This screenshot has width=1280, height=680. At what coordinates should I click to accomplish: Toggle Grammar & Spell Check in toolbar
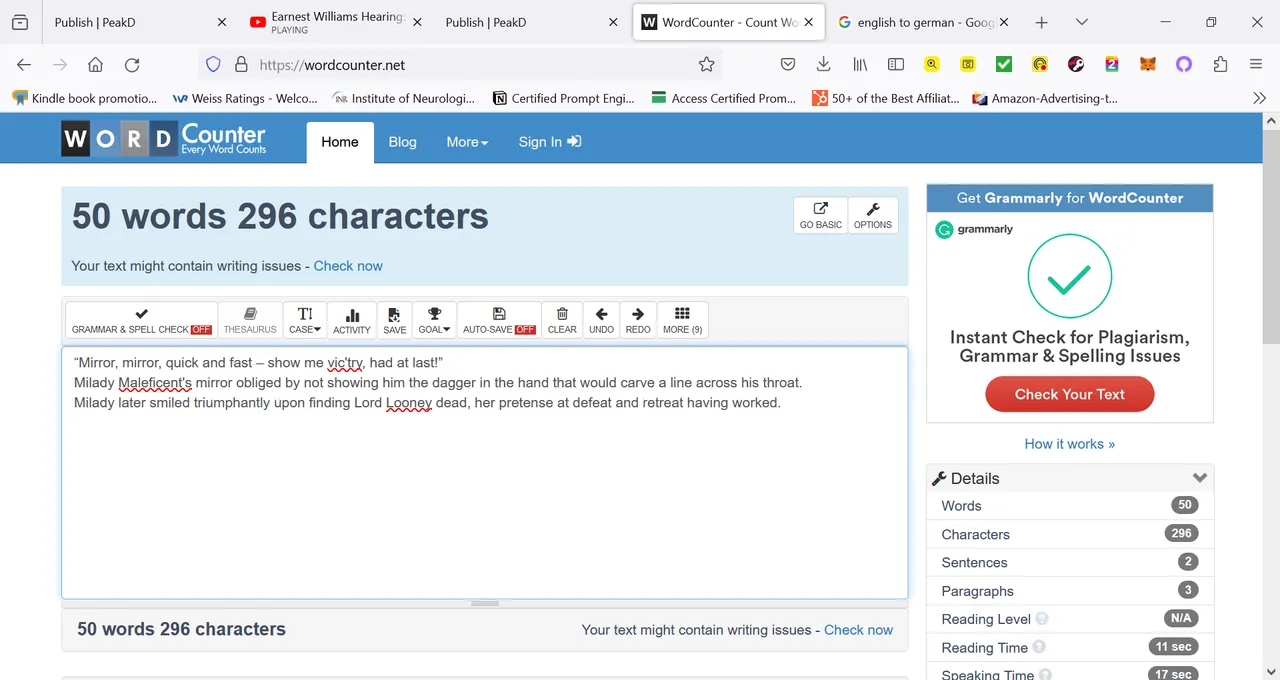142,320
